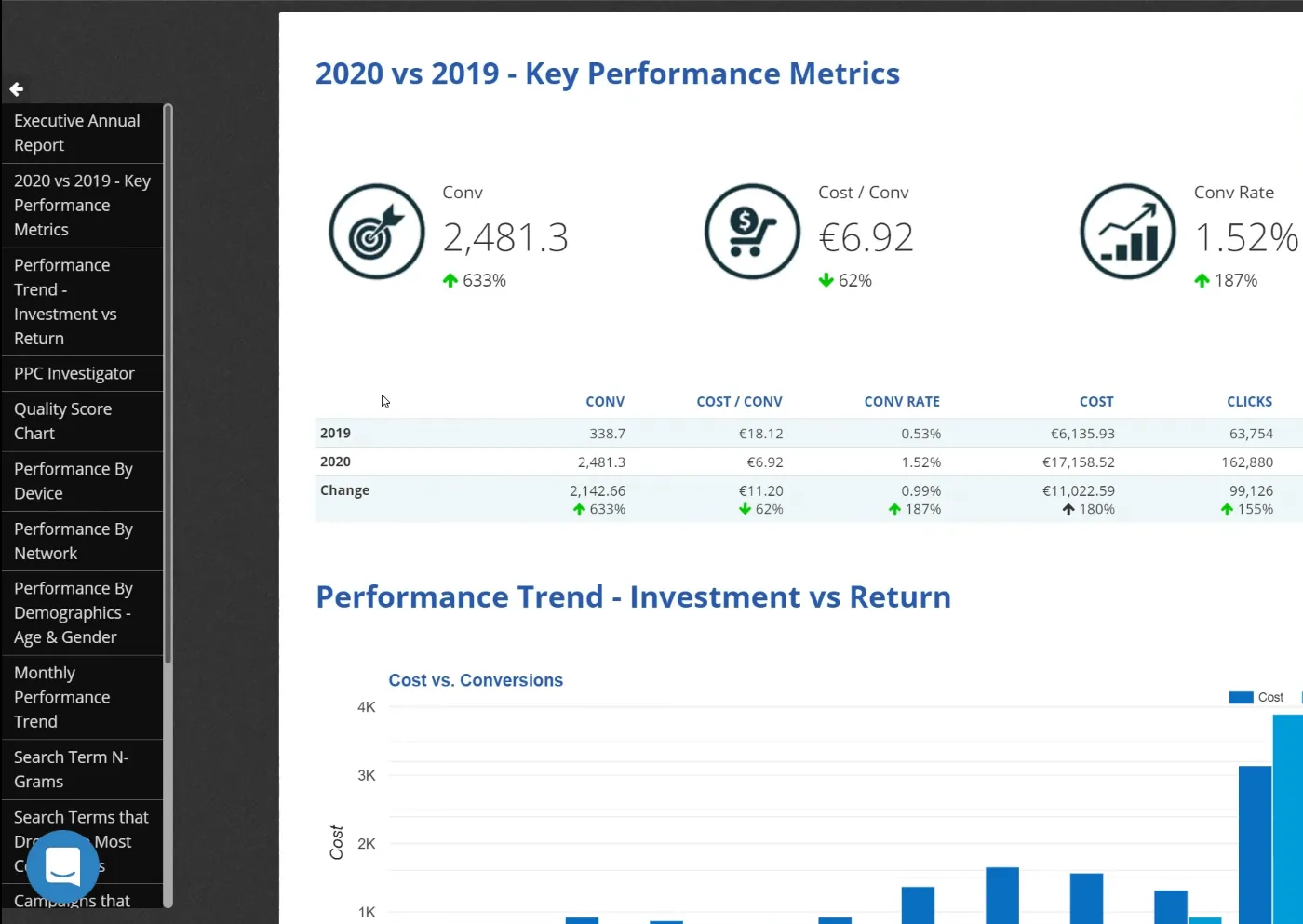
Task: Click the Conv target icon
Action: point(377,232)
